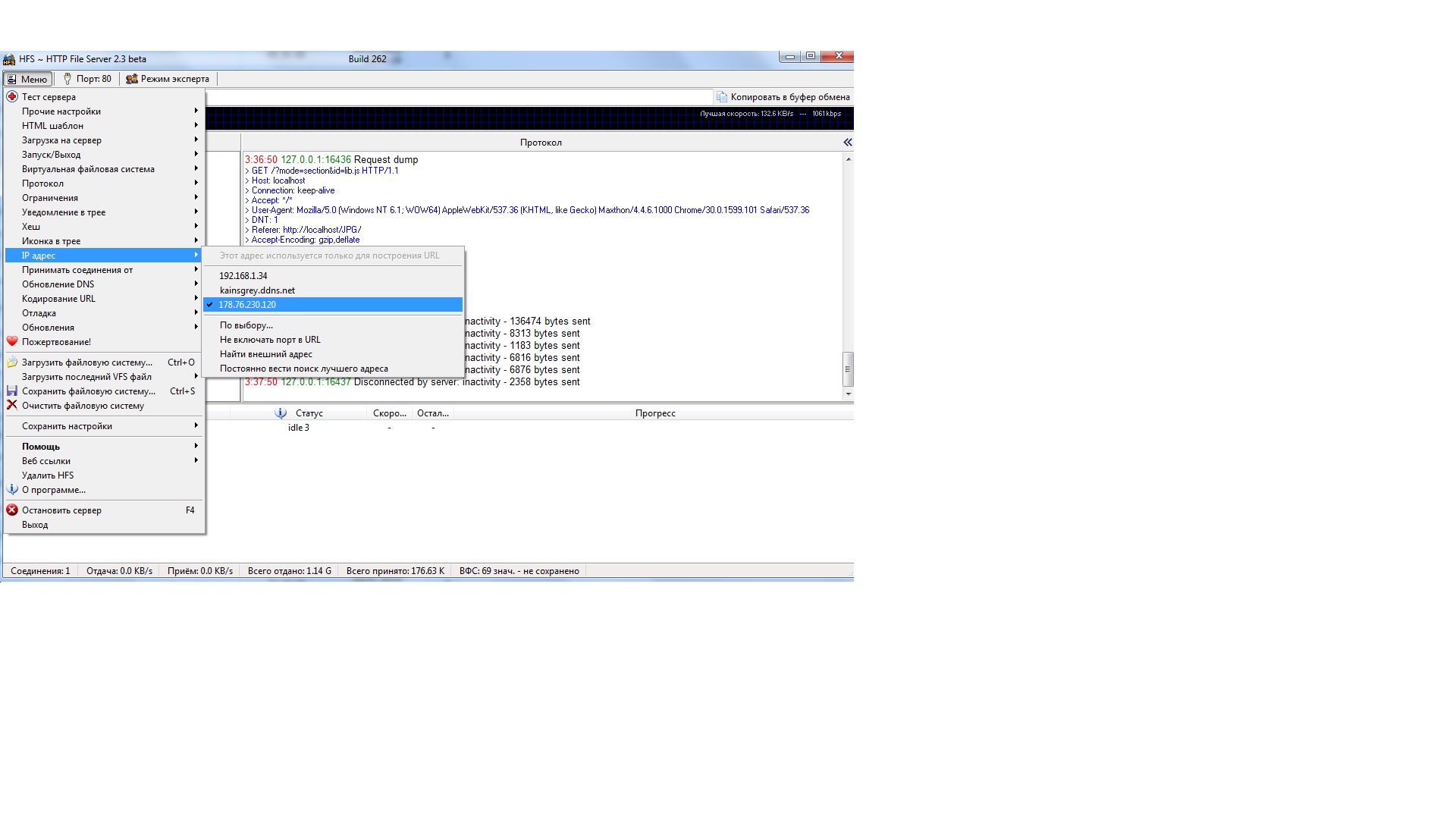Choose IP address 192.168.1.34
The image size is (1456, 819).
coord(243,275)
